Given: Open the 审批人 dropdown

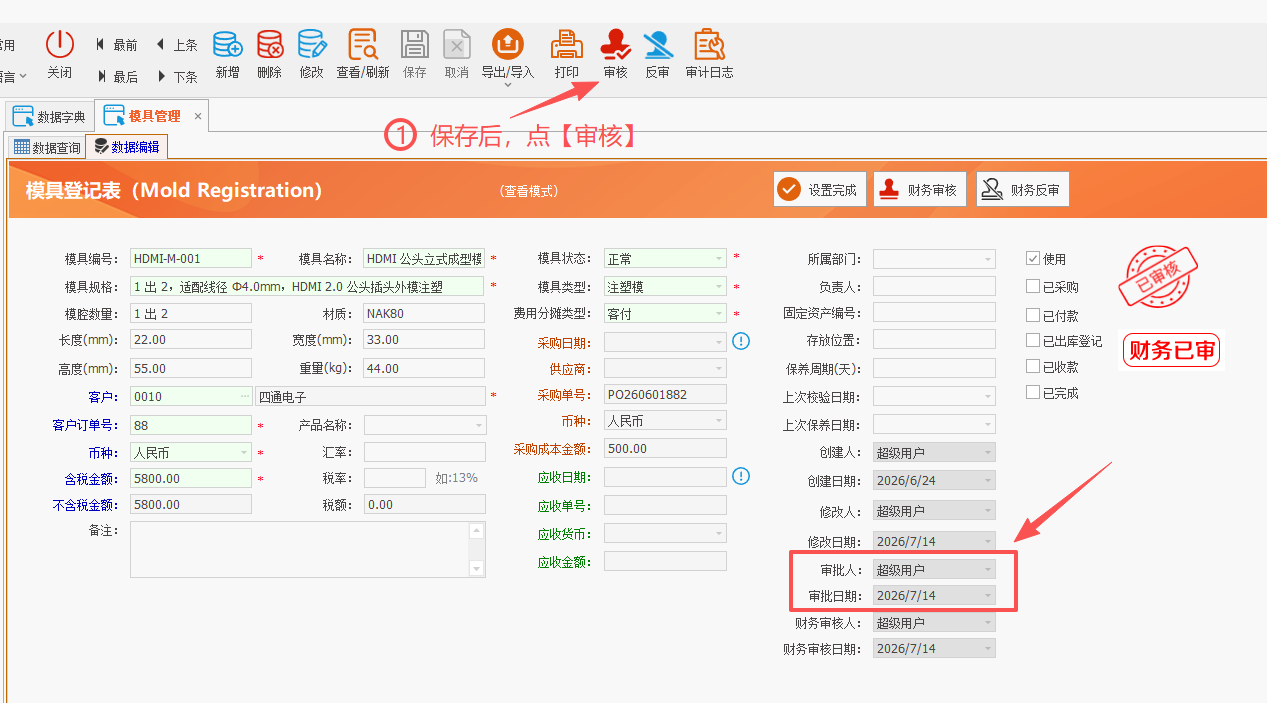Looking at the screenshot, I should pyautogui.click(x=988, y=570).
